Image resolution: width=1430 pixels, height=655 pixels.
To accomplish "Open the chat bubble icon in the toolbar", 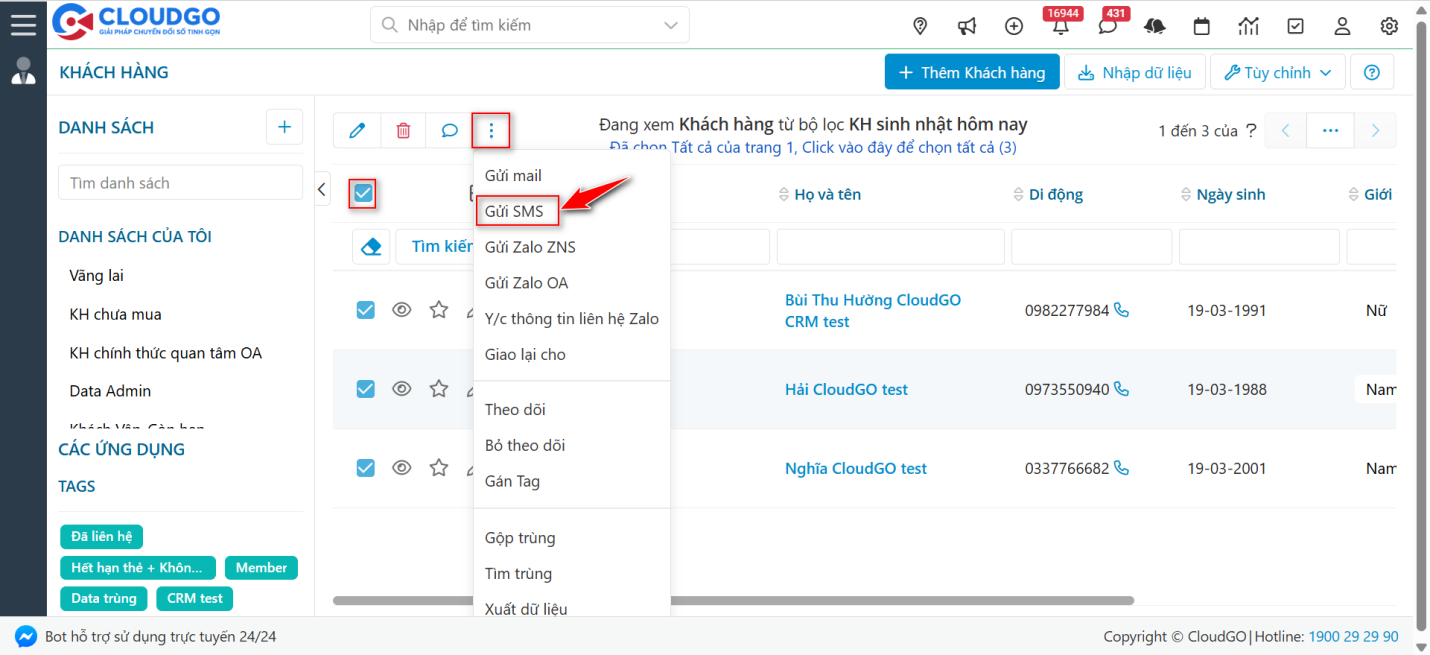I will (448, 130).
